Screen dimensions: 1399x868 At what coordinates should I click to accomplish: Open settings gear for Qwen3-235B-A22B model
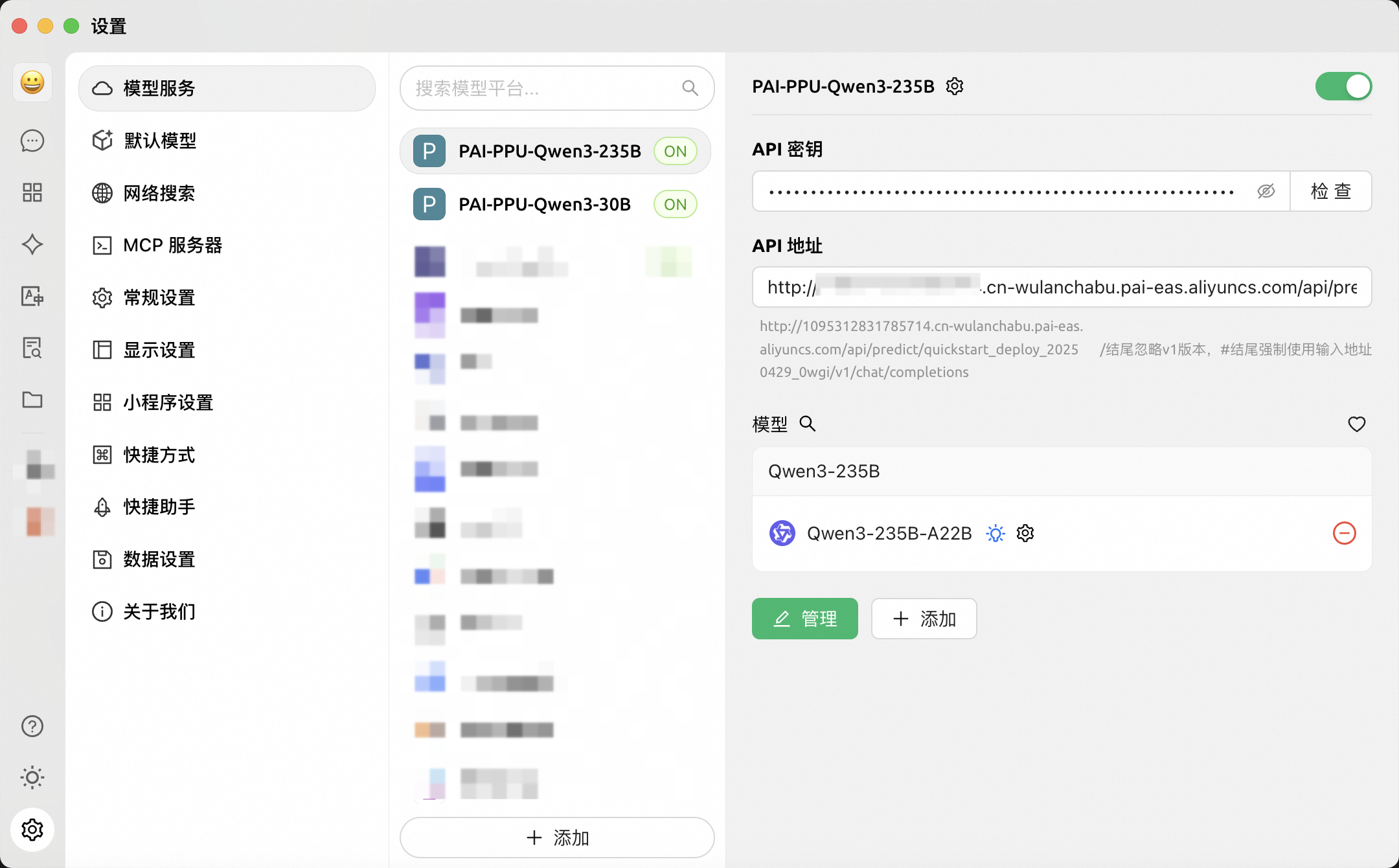(1025, 533)
